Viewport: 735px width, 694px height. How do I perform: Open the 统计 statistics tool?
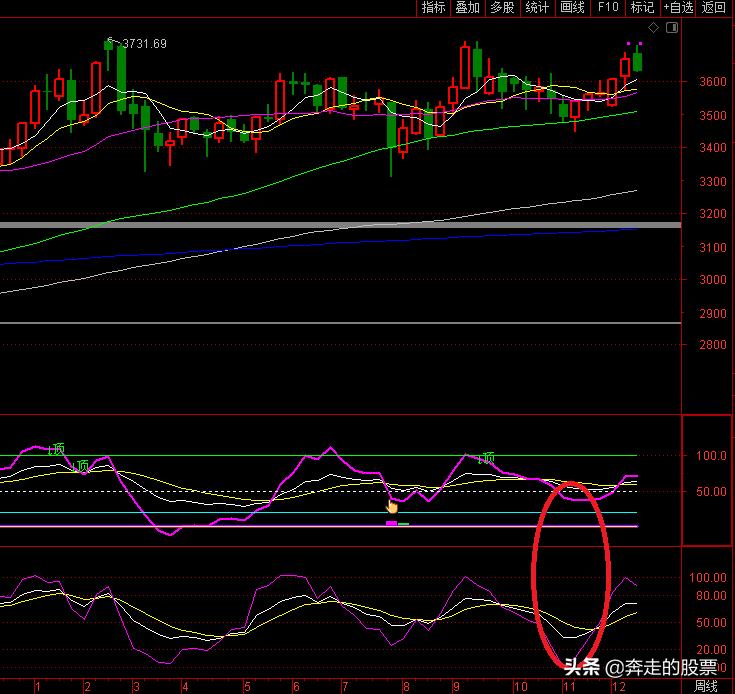pyautogui.click(x=537, y=8)
